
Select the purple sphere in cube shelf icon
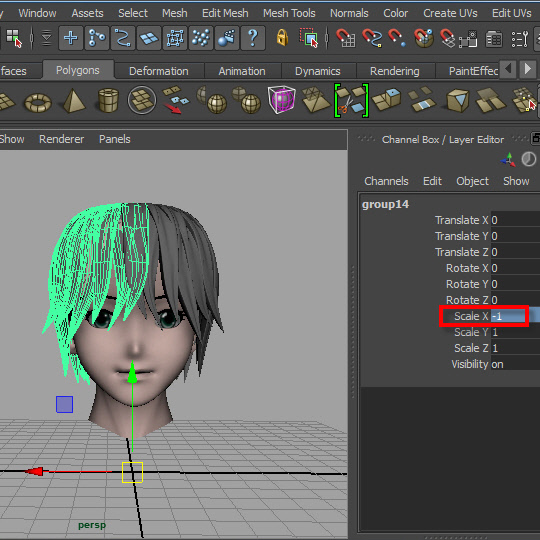(x=281, y=100)
